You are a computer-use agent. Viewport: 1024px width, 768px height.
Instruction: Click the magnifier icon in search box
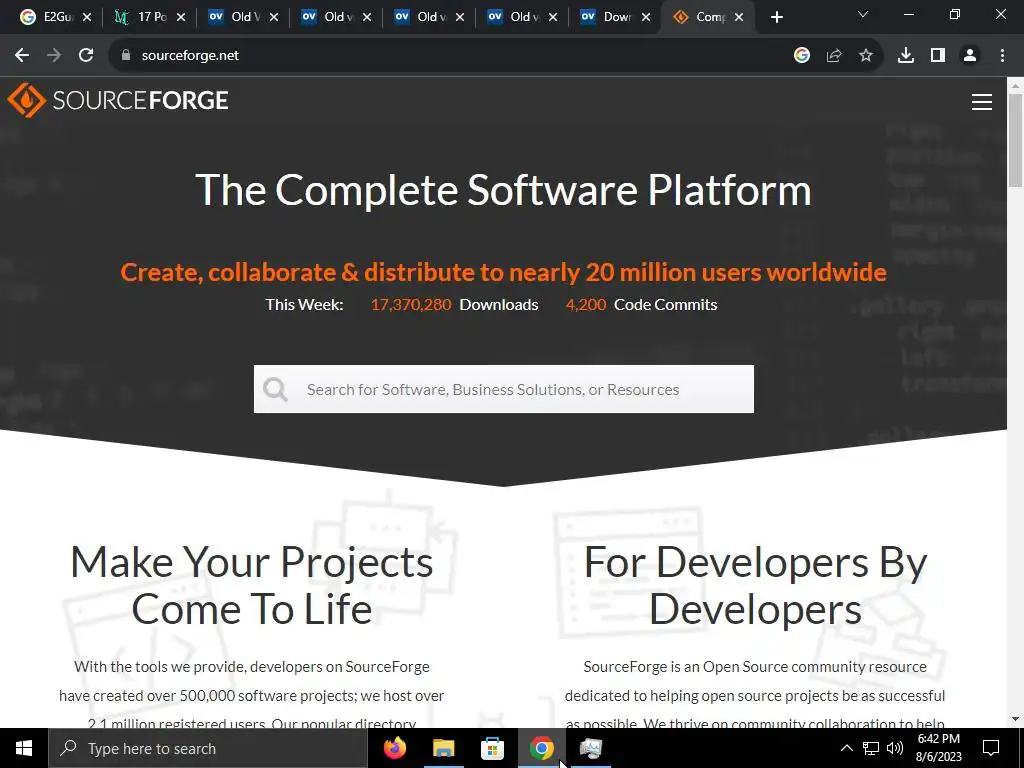[x=275, y=389]
